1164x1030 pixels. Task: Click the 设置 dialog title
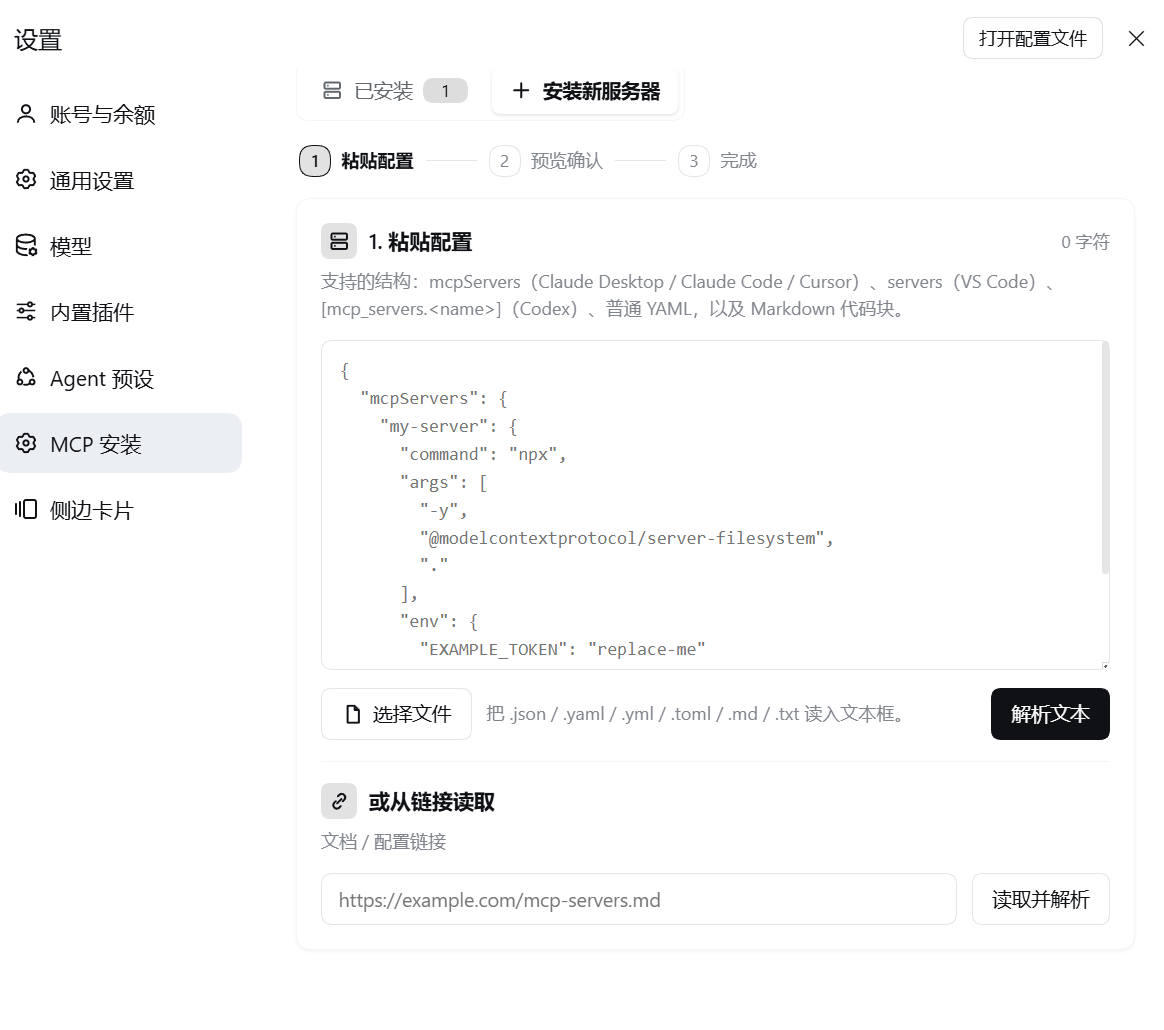click(38, 39)
